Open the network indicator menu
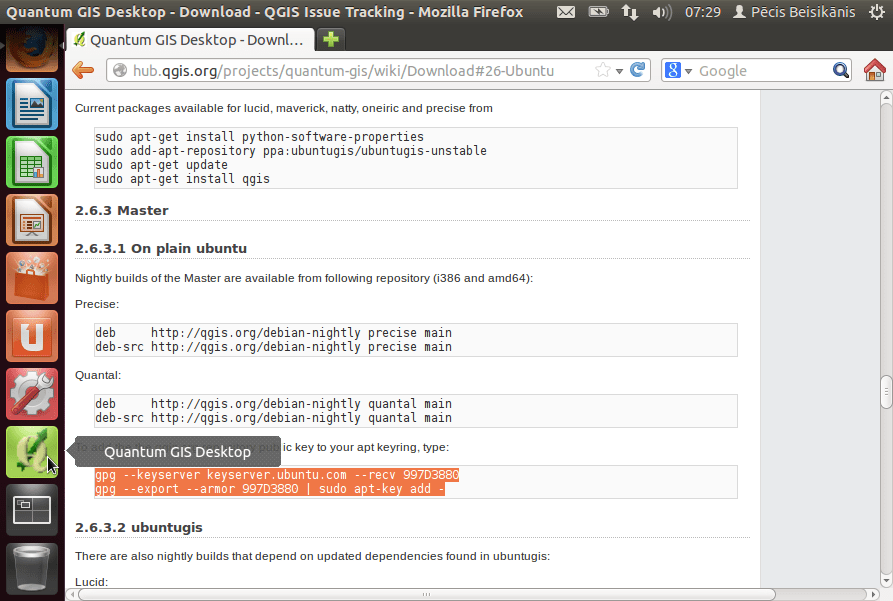 (x=630, y=11)
